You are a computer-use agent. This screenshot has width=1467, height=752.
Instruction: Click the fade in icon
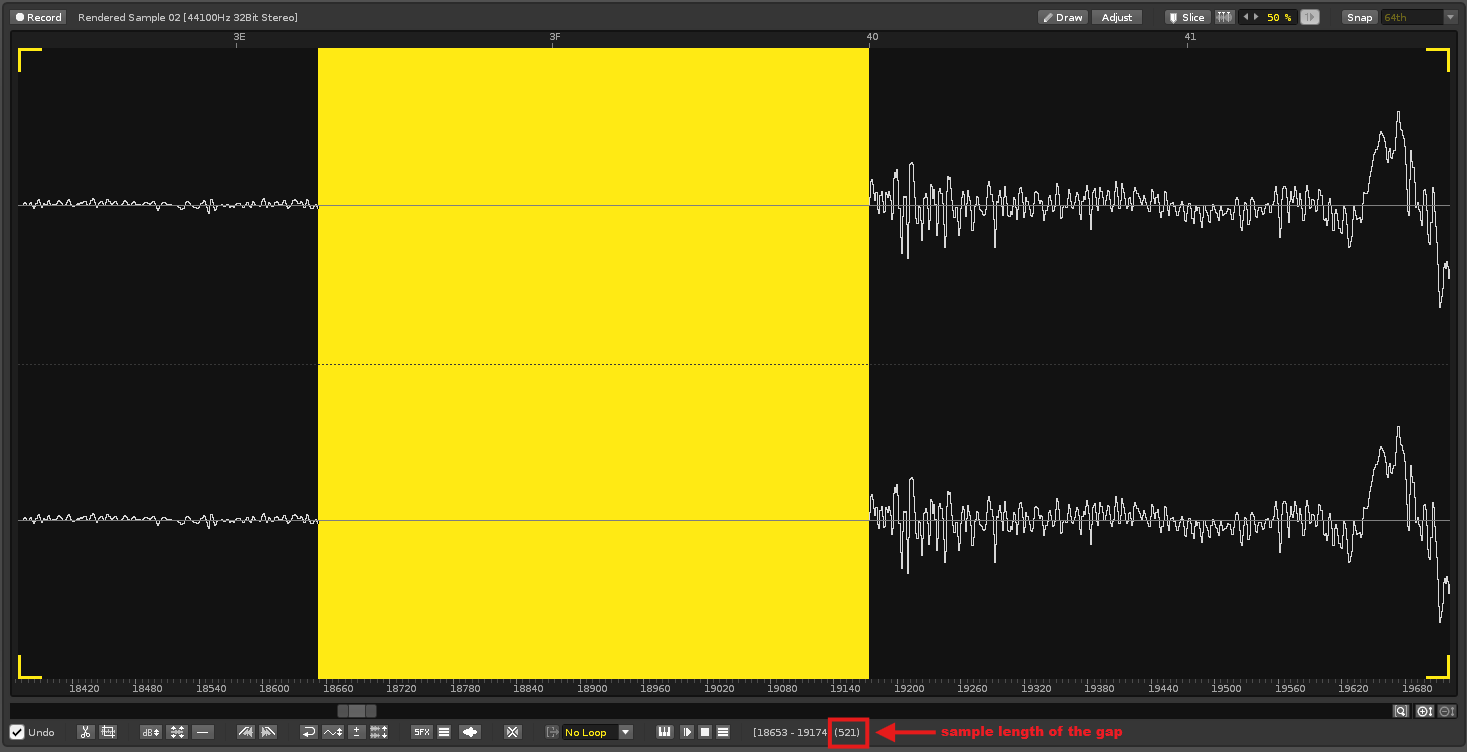[x=246, y=732]
